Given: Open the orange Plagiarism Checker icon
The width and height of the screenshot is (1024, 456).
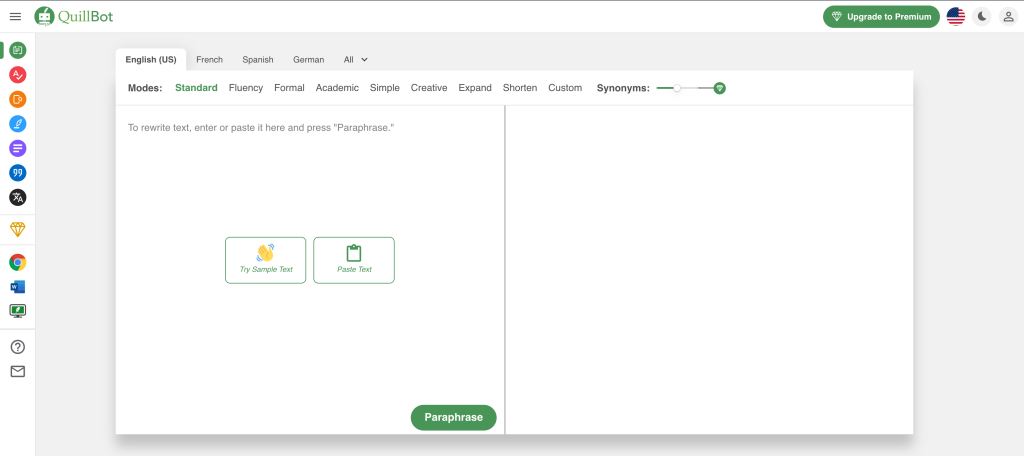Looking at the screenshot, I should pyautogui.click(x=18, y=99).
